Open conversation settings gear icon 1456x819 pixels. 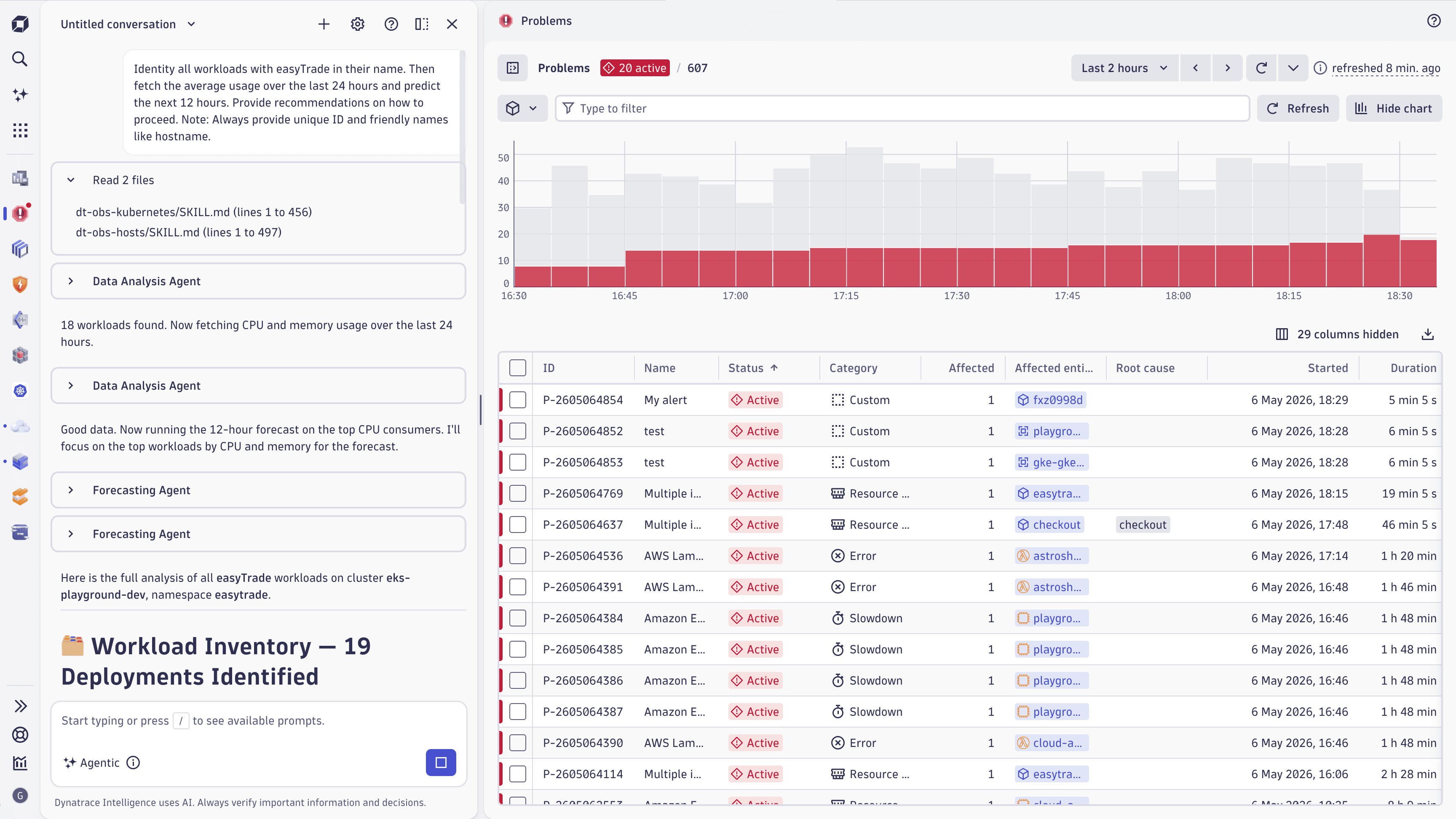tap(358, 24)
